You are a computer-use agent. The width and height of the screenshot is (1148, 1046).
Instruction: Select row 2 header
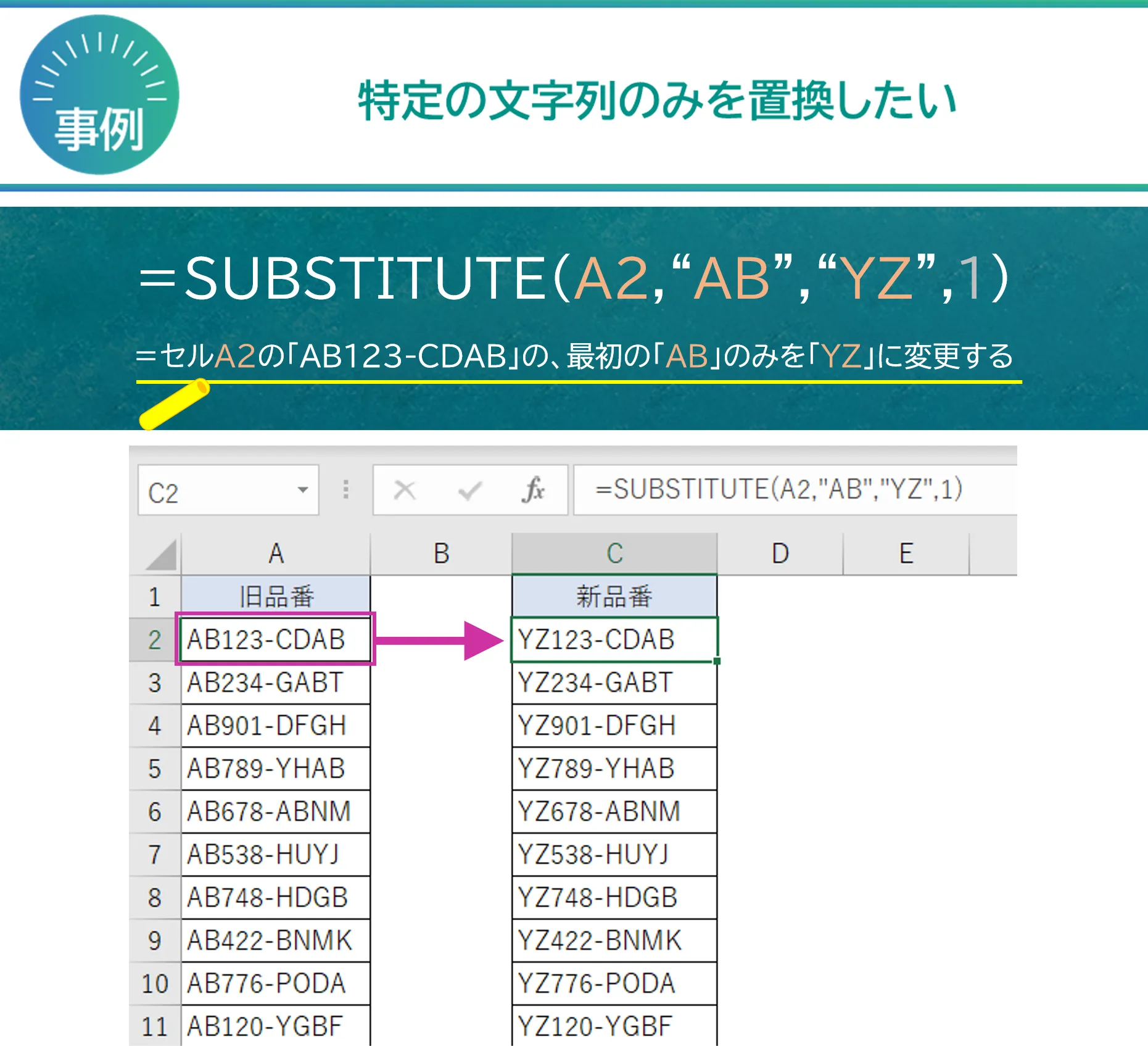click(x=155, y=640)
